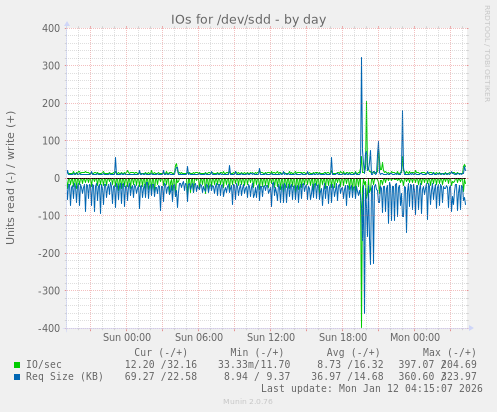This screenshot has height=412, width=497.
Task: Click the 'Min (-/+)' column header
Action: coord(257,352)
